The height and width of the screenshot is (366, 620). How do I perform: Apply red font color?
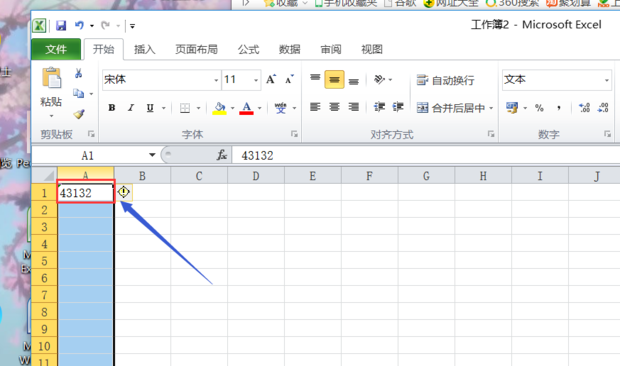click(246, 108)
